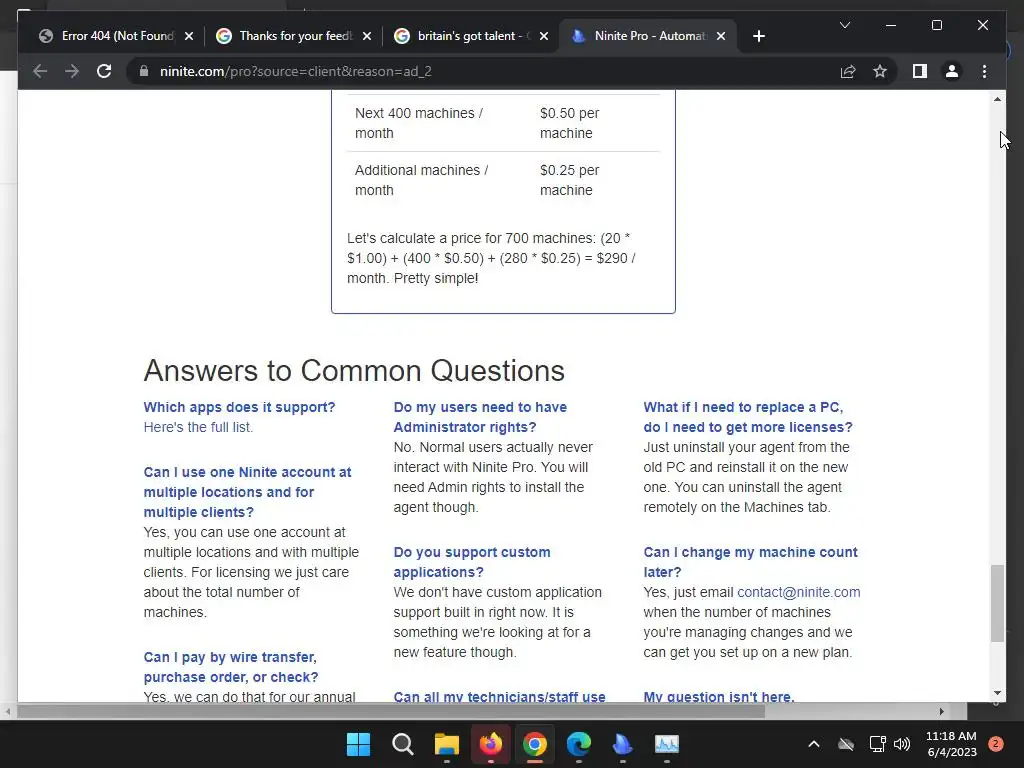The image size is (1024, 768).
Task: Close the britain's got talent tab
Action: point(544,36)
